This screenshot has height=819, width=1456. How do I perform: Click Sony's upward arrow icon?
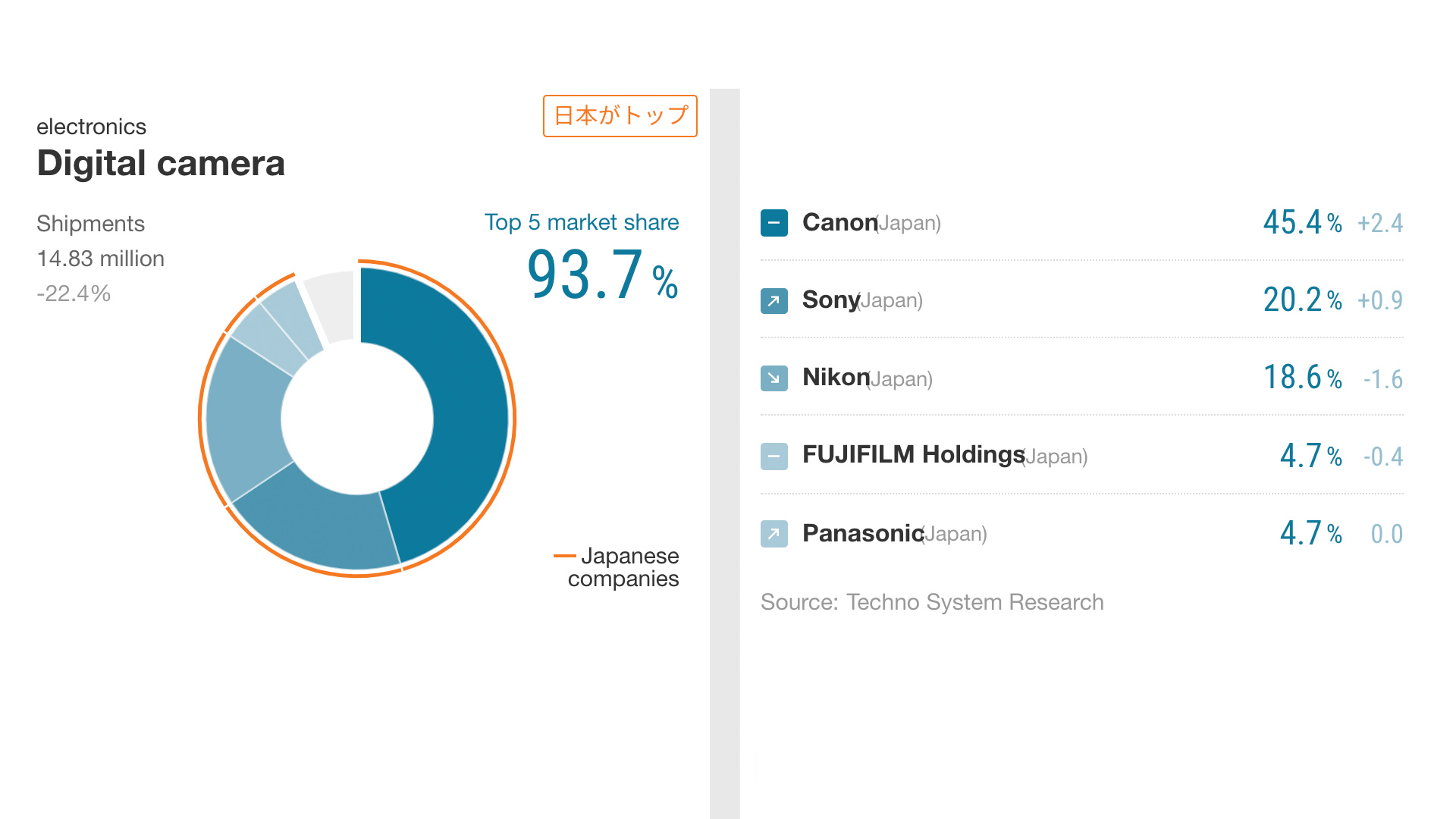[x=773, y=300]
